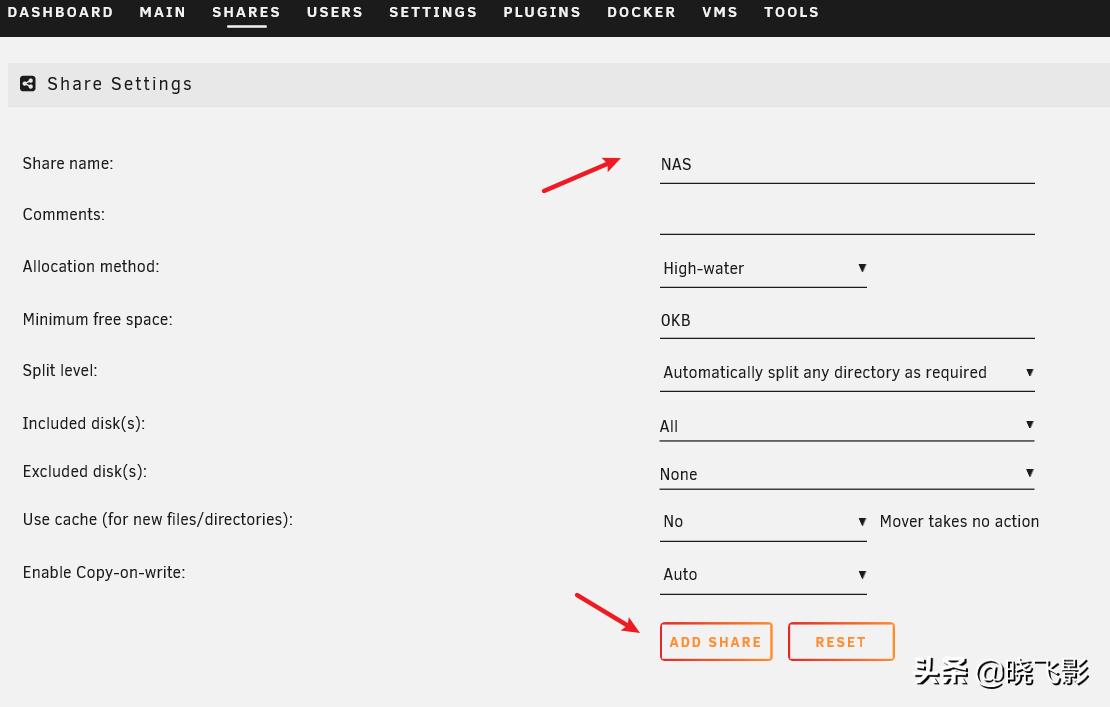Switch to the Docker tab

[641, 13]
